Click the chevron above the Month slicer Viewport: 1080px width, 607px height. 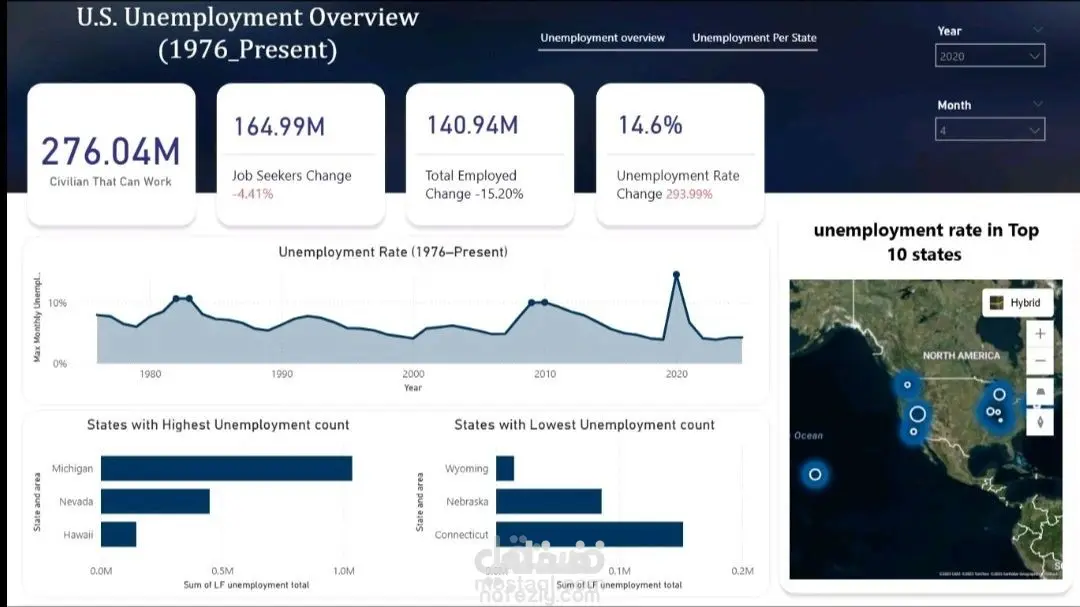1037,104
